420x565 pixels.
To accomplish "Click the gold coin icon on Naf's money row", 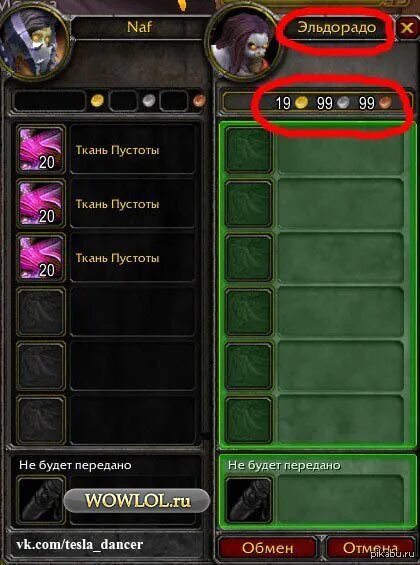I will (x=97, y=101).
